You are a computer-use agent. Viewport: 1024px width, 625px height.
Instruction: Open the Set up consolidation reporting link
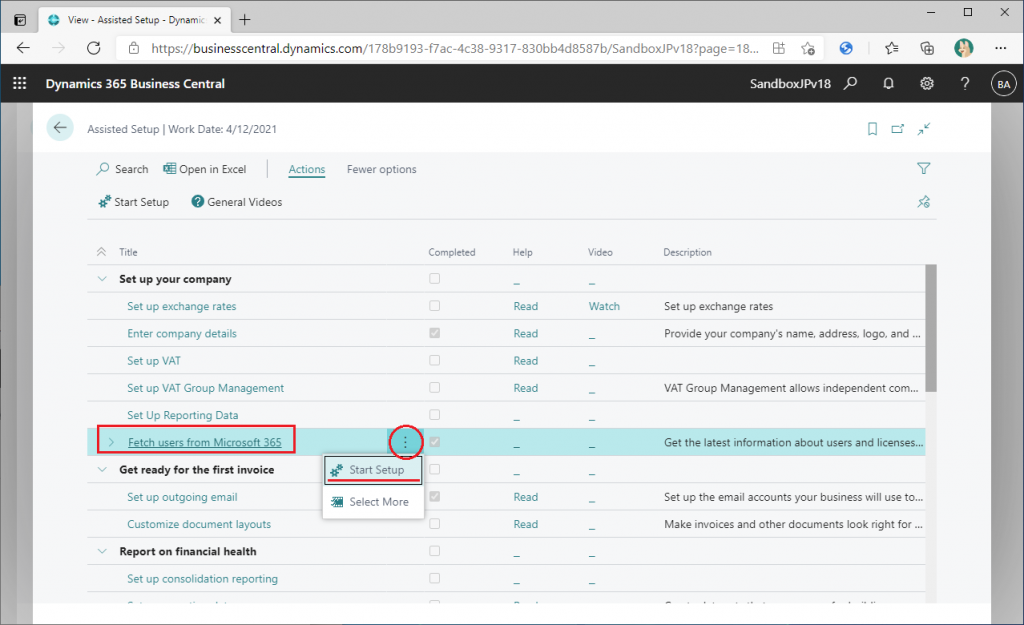coord(202,579)
